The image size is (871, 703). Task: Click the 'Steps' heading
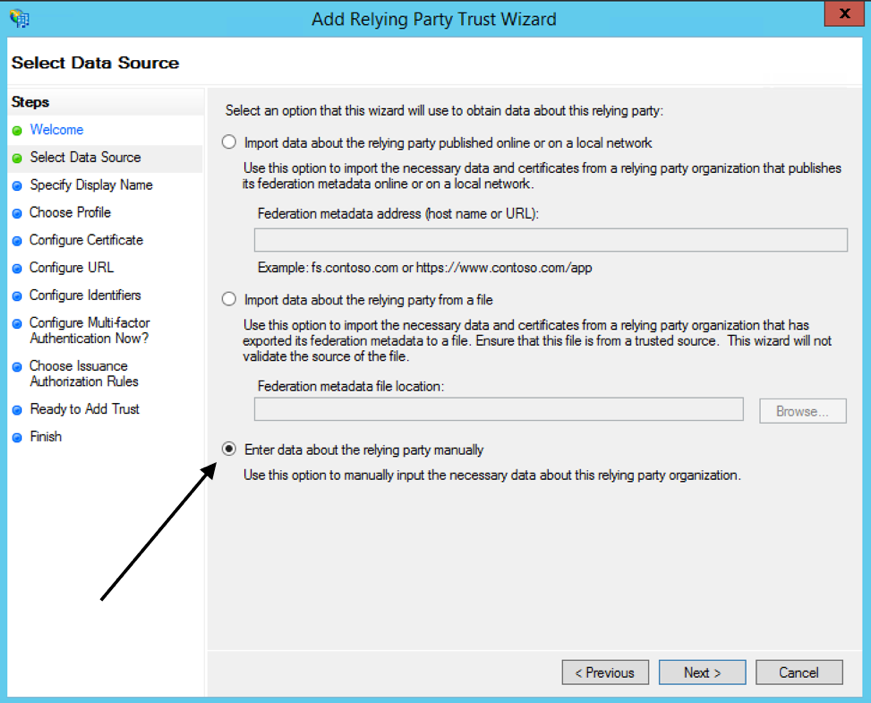[30, 102]
